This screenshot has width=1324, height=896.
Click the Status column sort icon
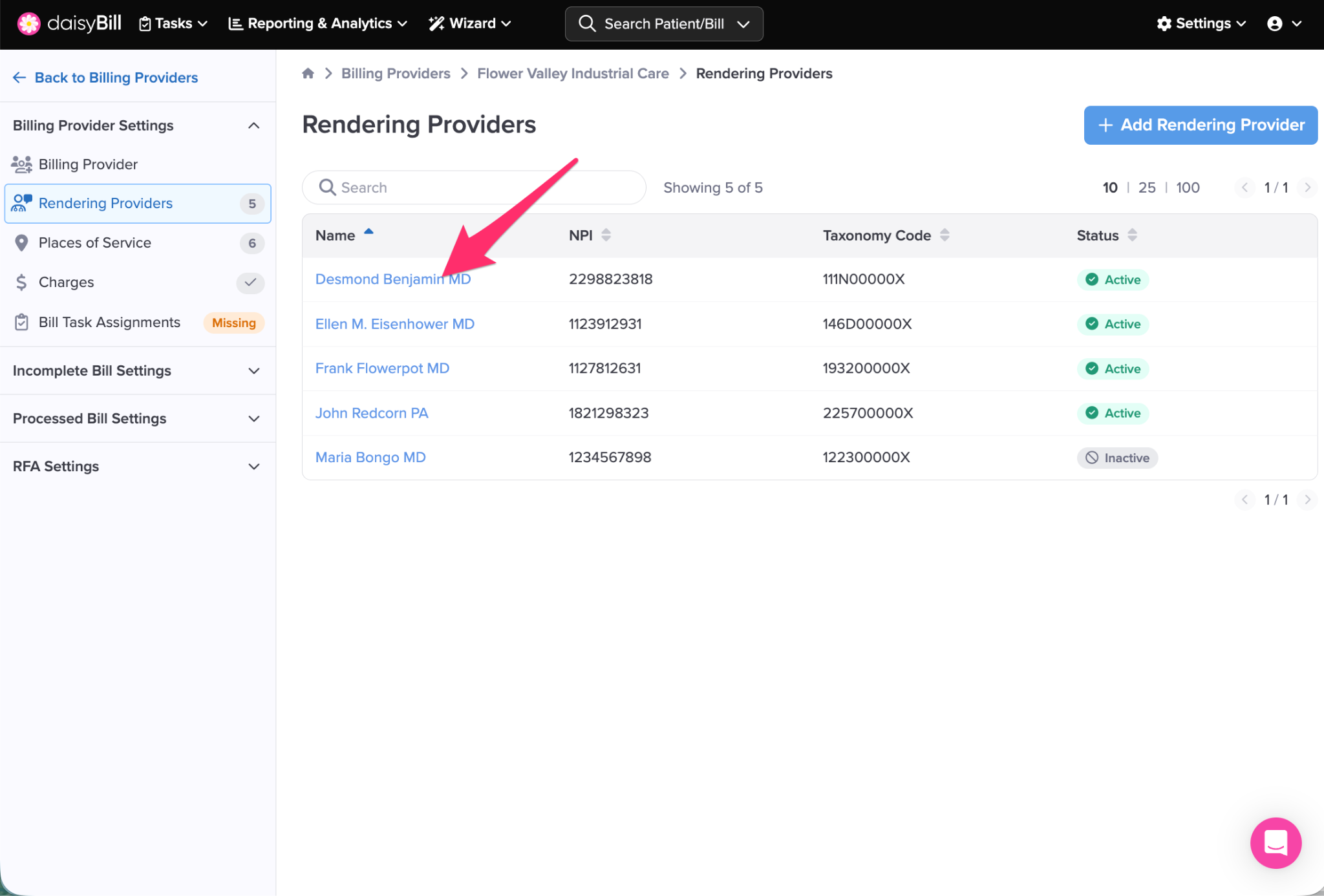coord(1132,235)
